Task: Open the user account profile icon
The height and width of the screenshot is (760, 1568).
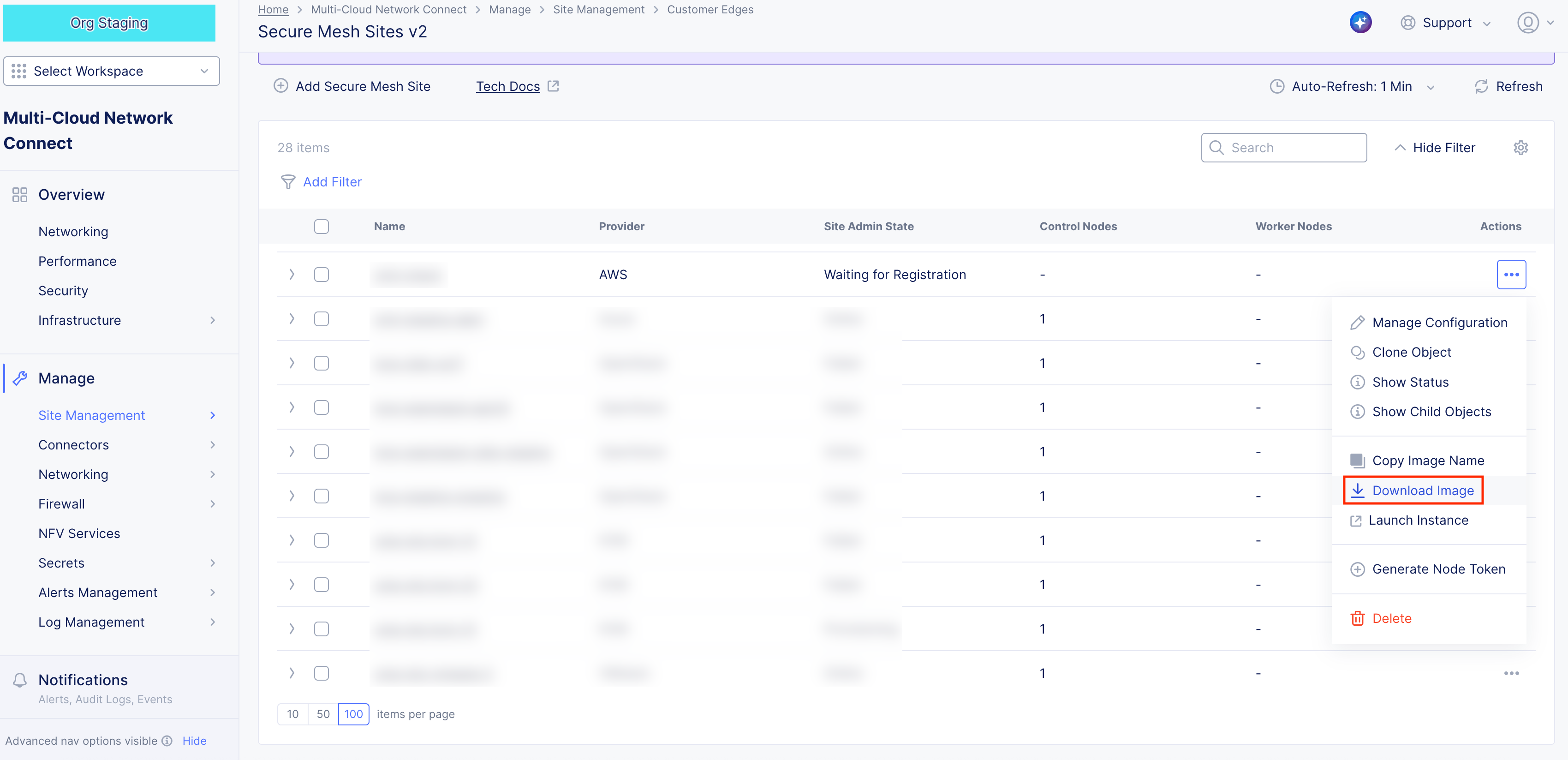Action: tap(1527, 23)
